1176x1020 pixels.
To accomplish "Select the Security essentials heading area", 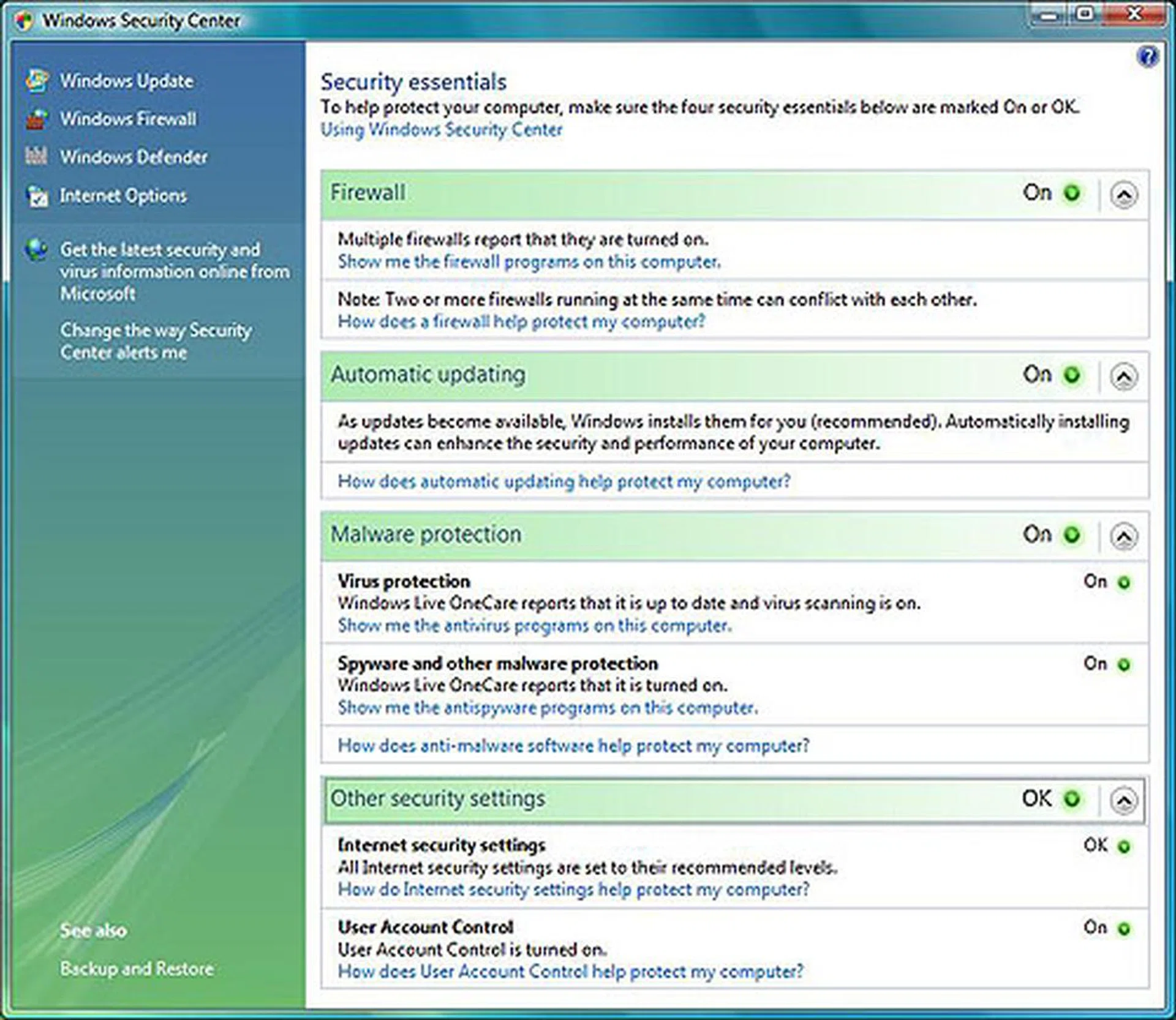I will [413, 81].
